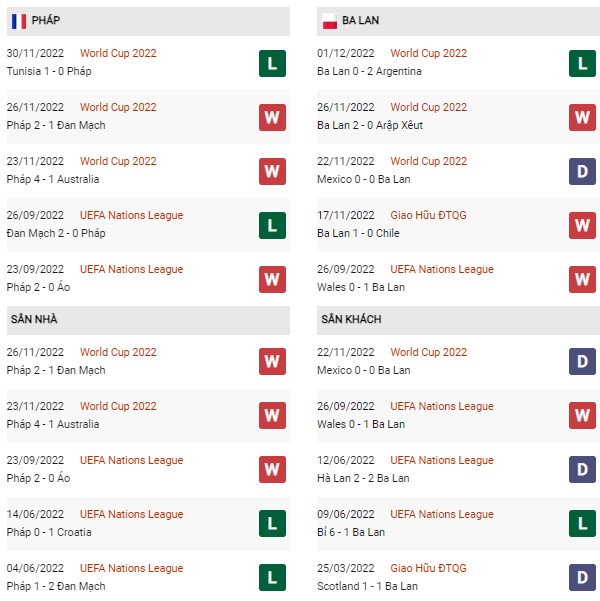
Task: Click the D badge for Mexico 0 - 0 Ba Lan under Ba Lan
Action: tap(582, 171)
